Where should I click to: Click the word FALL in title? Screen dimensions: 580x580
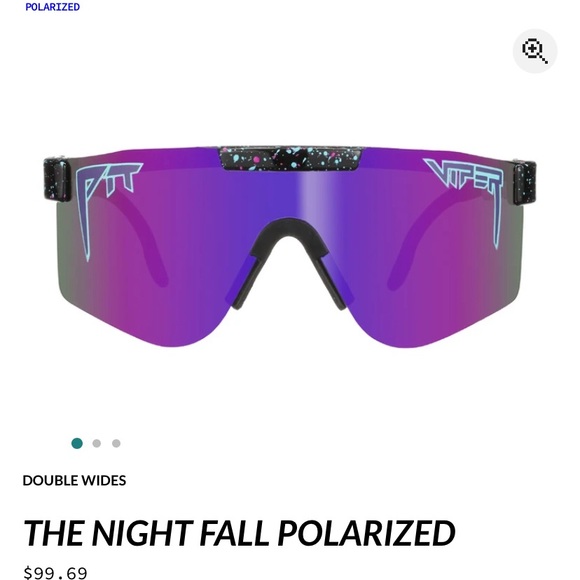tap(235, 533)
